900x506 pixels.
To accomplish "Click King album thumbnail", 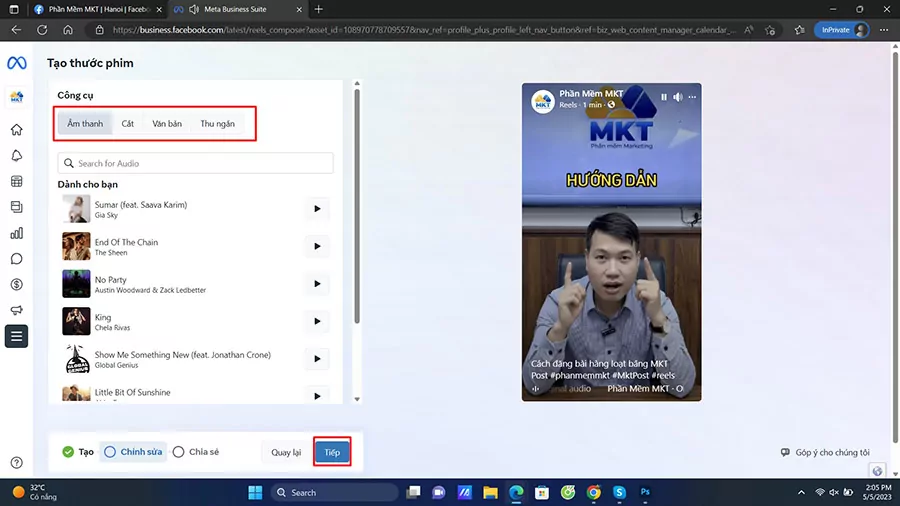I will tap(76, 321).
